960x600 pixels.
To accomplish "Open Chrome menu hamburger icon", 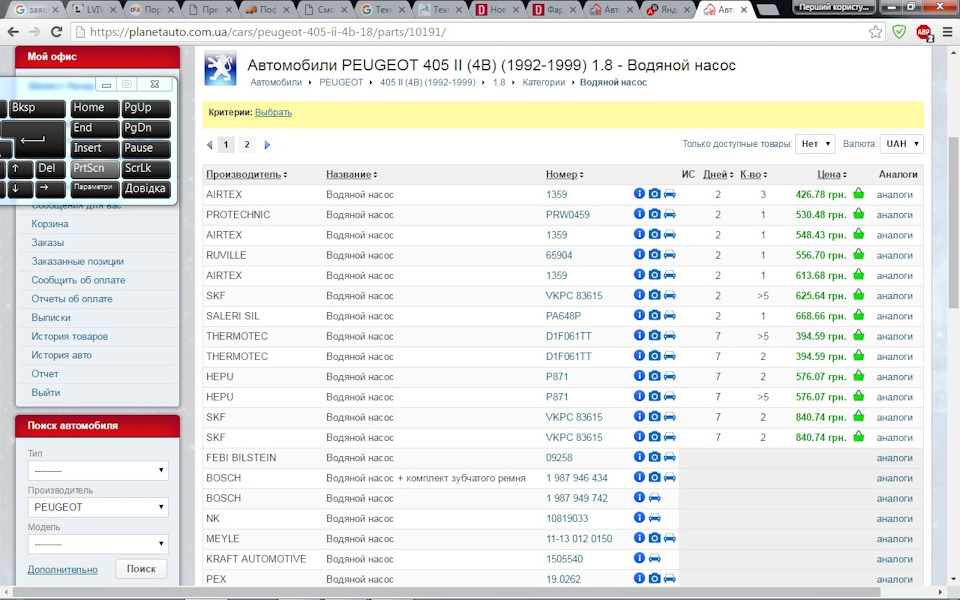I will tap(947, 32).
